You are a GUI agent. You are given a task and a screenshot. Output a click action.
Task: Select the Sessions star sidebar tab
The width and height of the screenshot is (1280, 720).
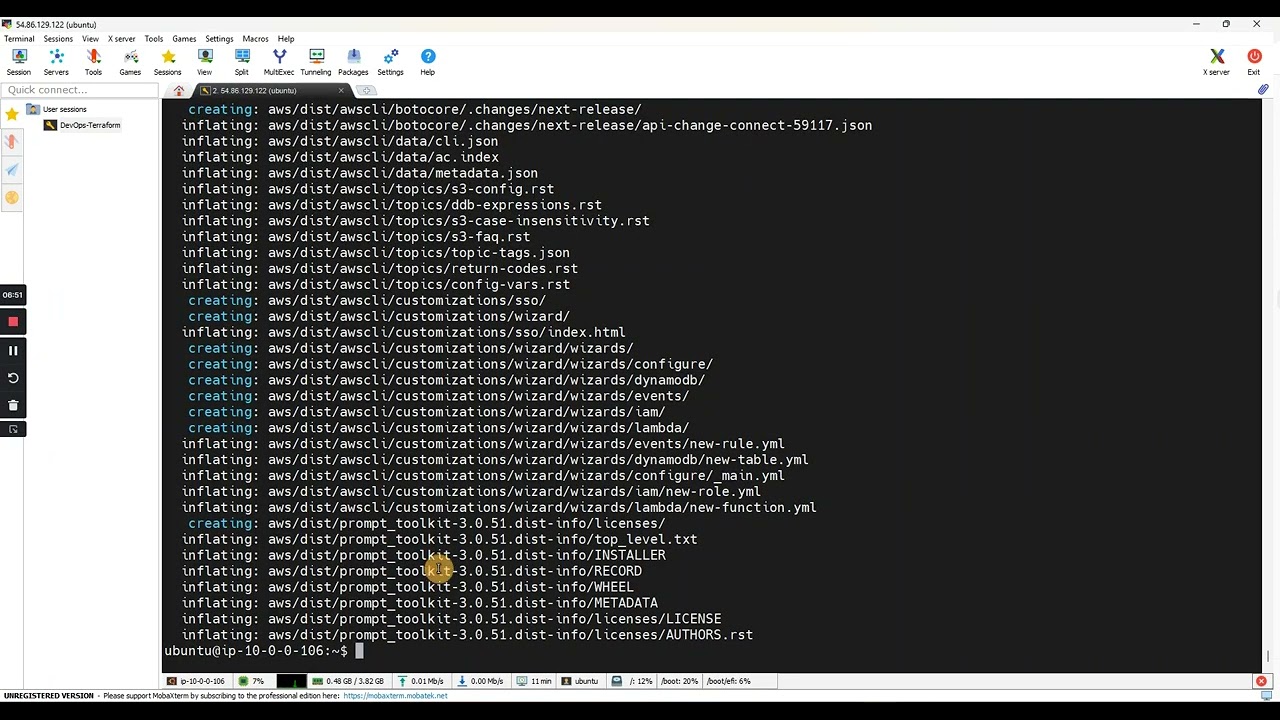point(12,114)
